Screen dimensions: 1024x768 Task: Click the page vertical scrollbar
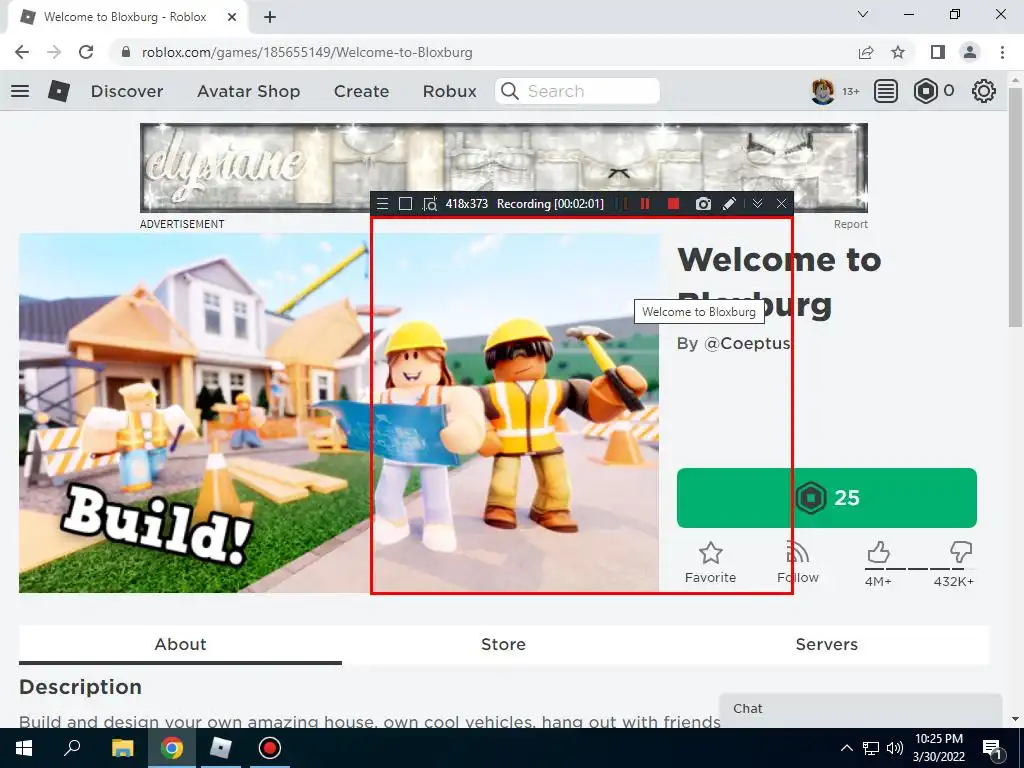point(1015,209)
